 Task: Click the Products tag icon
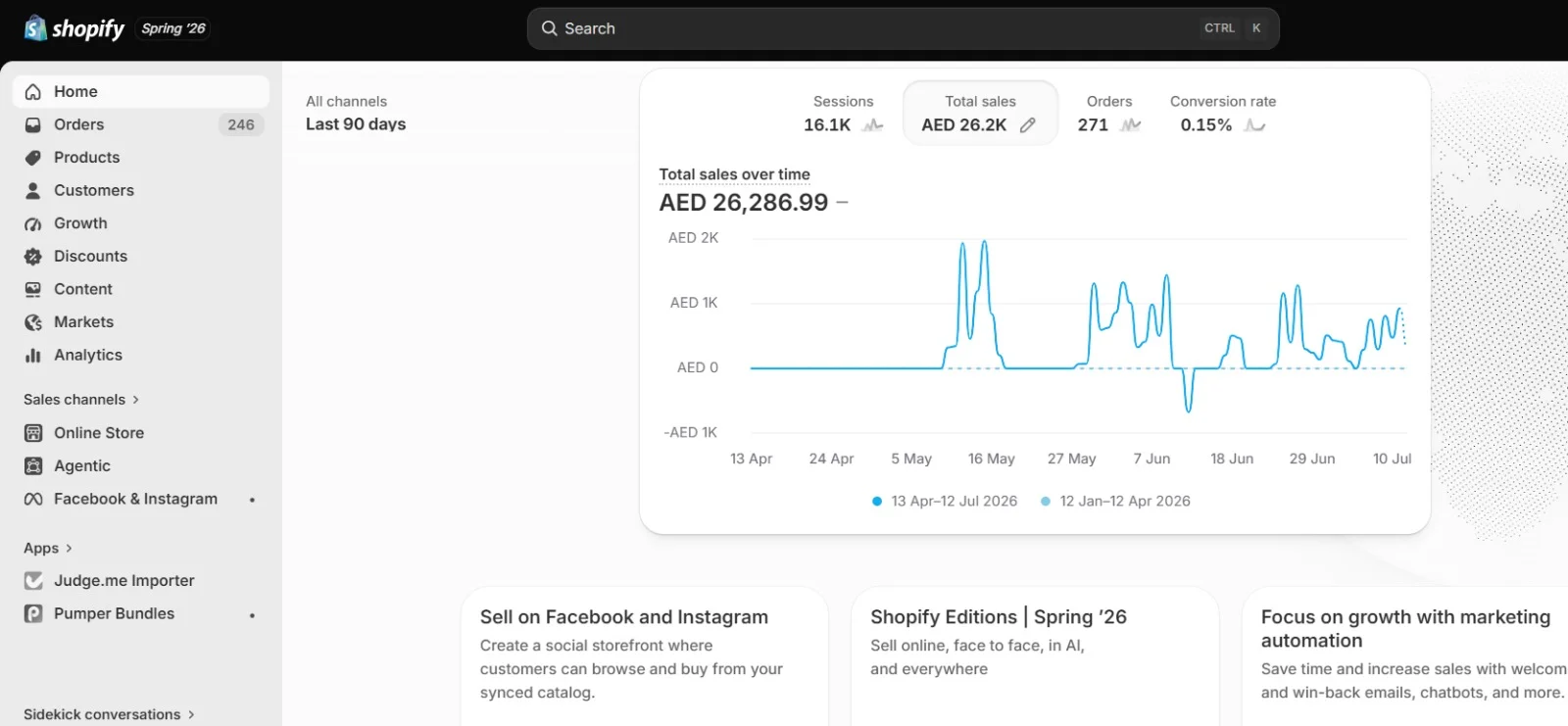point(33,158)
